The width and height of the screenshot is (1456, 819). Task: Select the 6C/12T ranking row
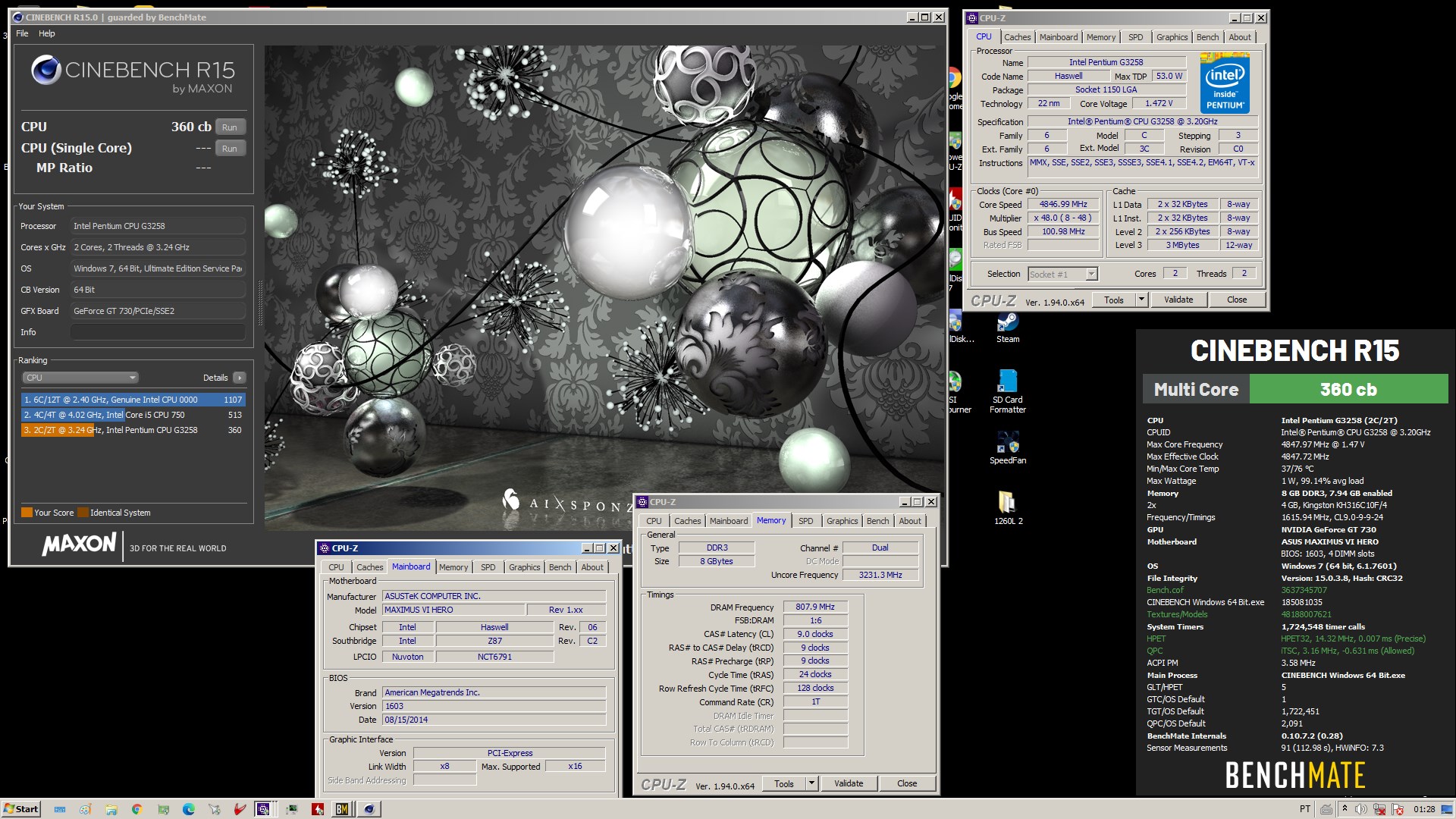pos(133,400)
